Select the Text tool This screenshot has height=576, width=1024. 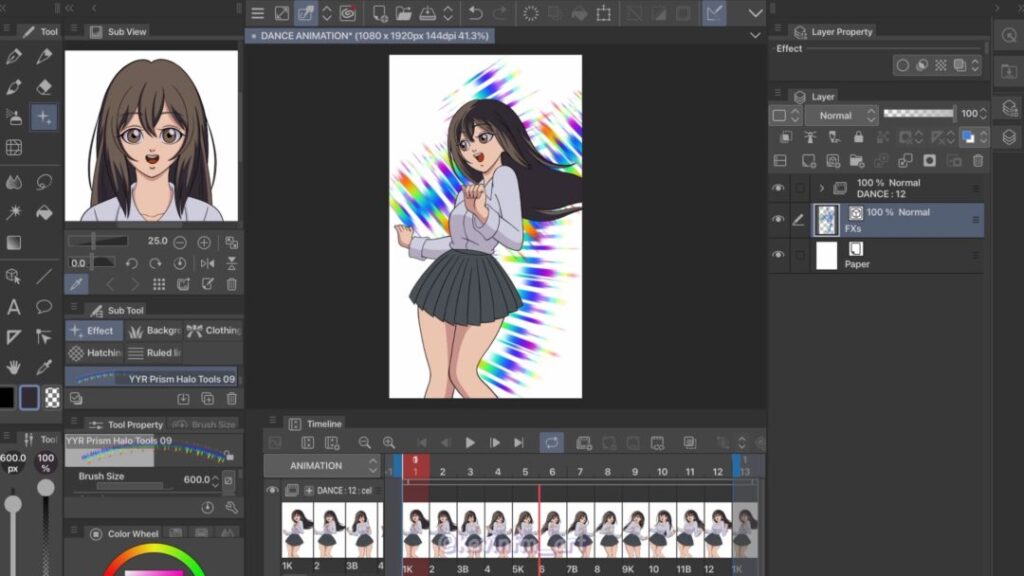[14, 307]
